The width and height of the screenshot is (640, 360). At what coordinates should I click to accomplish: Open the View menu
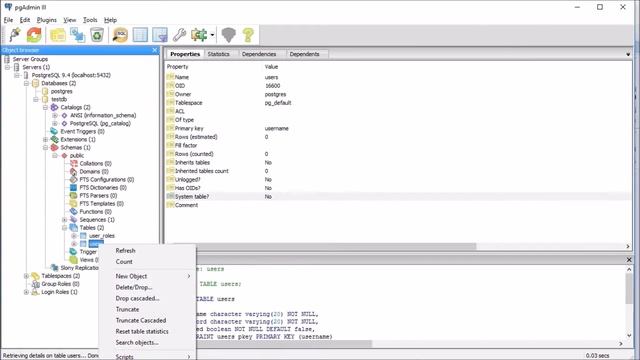[70, 20]
